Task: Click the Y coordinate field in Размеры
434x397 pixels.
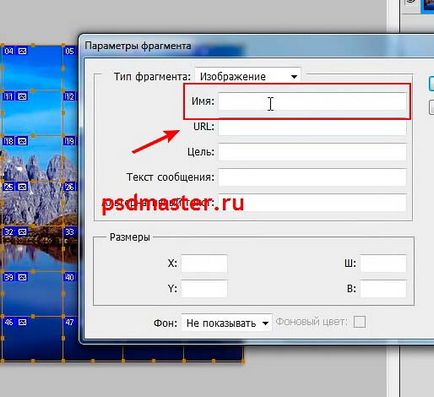Action: (x=204, y=288)
